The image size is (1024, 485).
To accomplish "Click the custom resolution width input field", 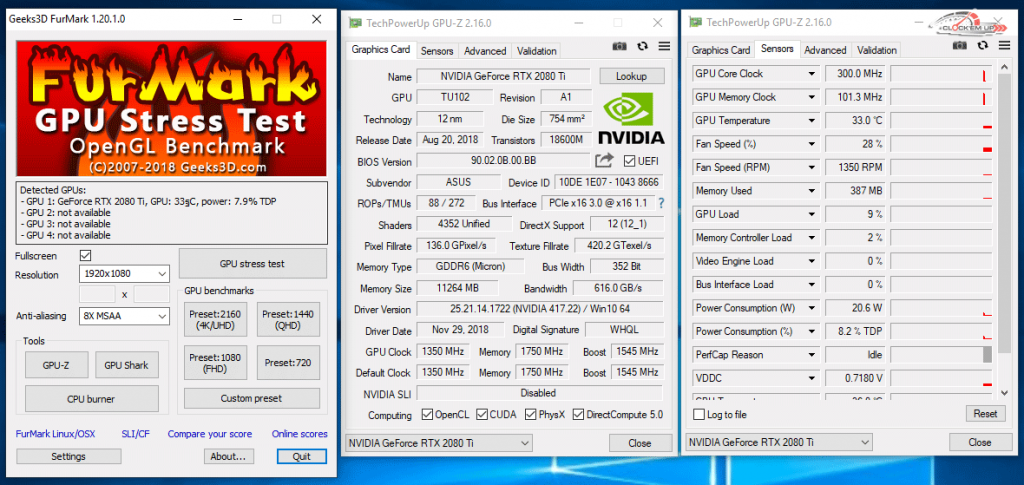I will [x=97, y=294].
